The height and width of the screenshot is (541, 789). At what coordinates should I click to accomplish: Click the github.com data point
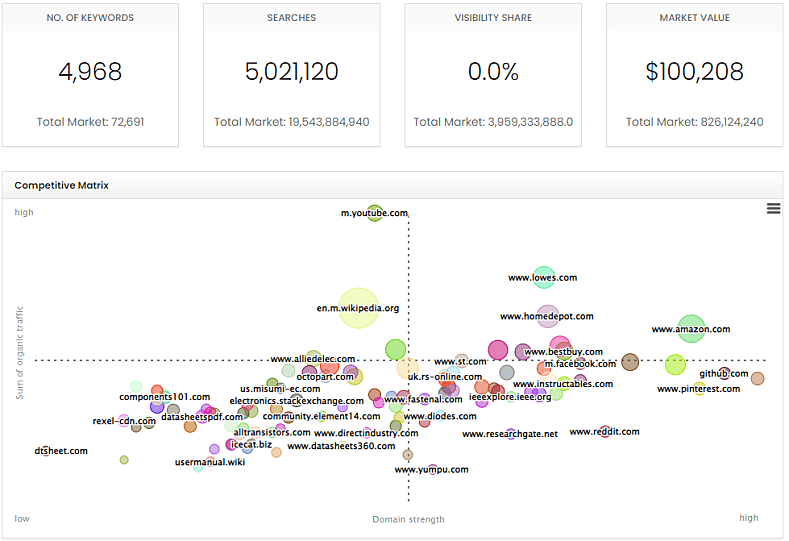tap(724, 373)
